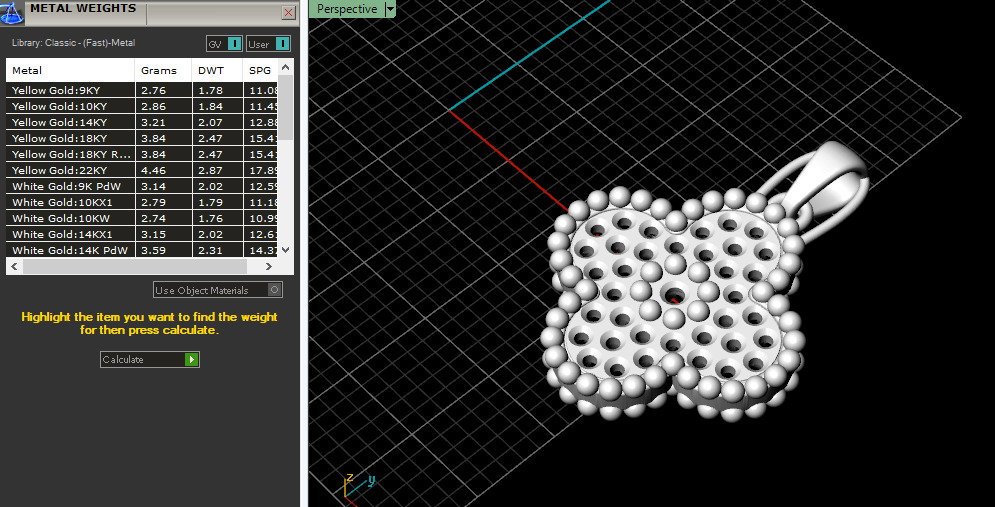Sort table by Grams column header

pyautogui.click(x=163, y=70)
